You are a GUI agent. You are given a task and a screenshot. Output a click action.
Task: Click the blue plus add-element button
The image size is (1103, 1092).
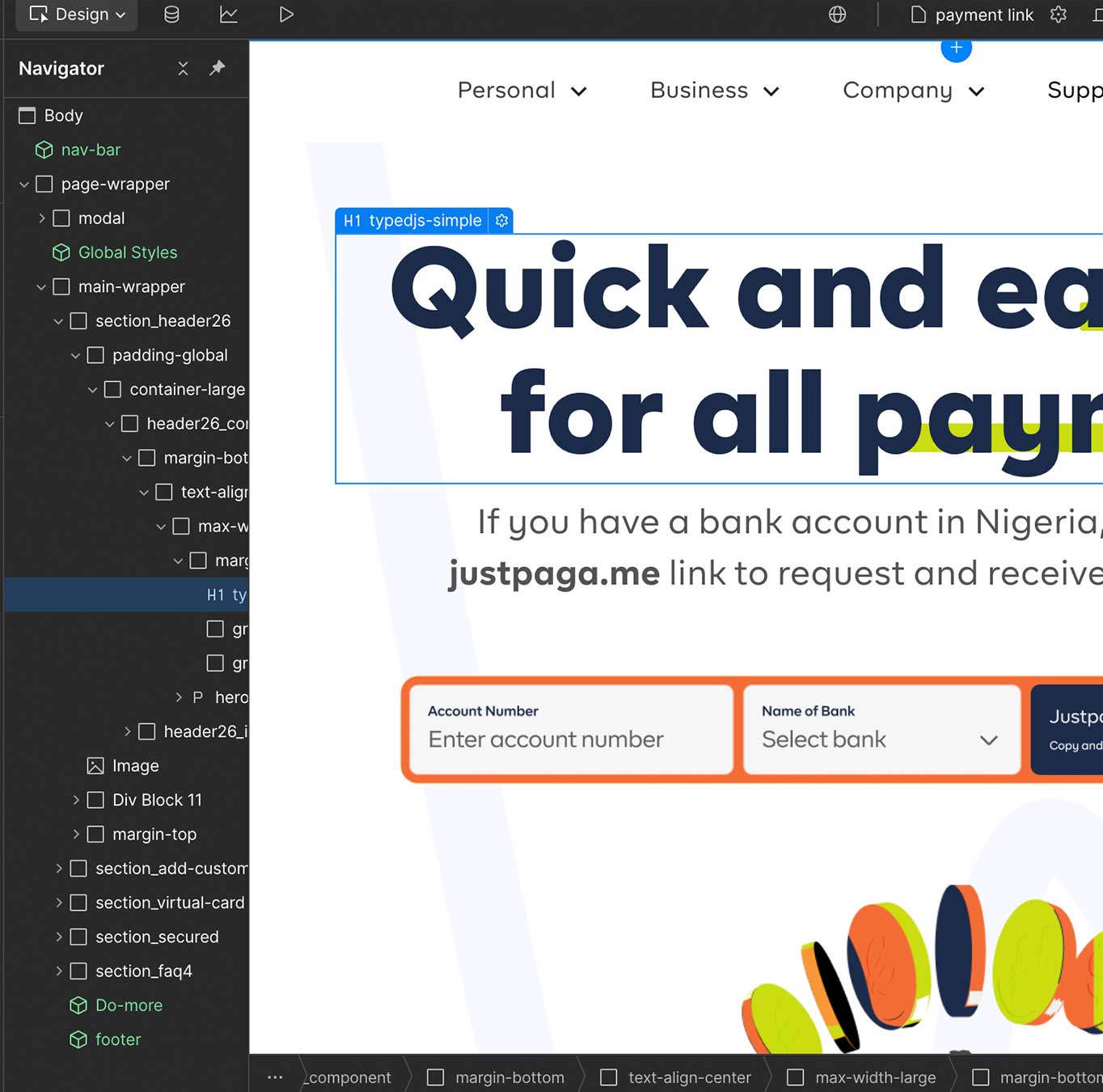[956, 48]
